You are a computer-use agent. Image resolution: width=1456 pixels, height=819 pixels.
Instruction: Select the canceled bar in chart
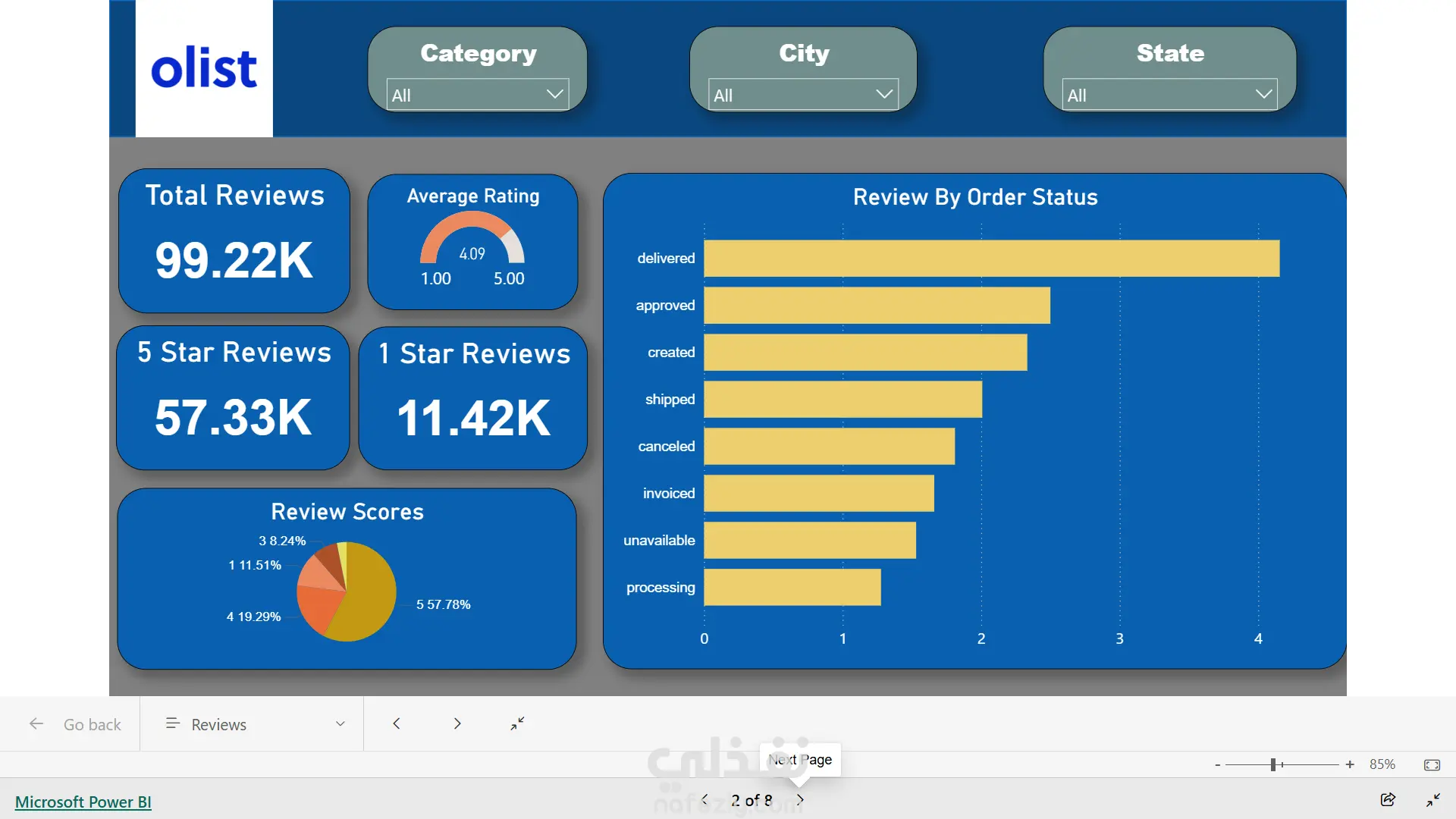tap(830, 447)
